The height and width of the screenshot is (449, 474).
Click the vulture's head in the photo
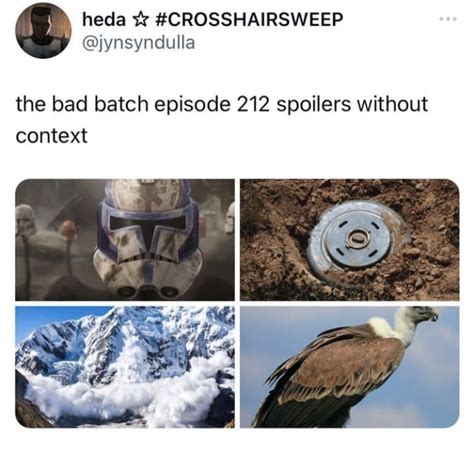point(423,314)
